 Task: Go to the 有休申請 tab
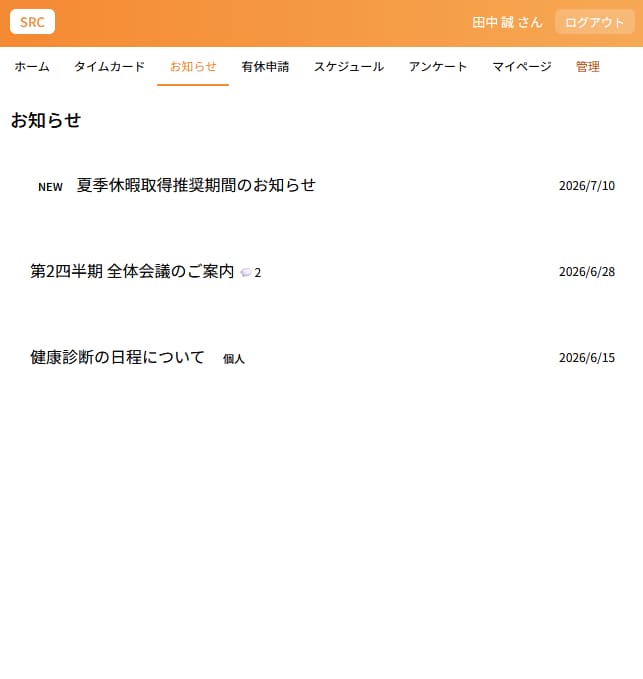tap(265, 67)
